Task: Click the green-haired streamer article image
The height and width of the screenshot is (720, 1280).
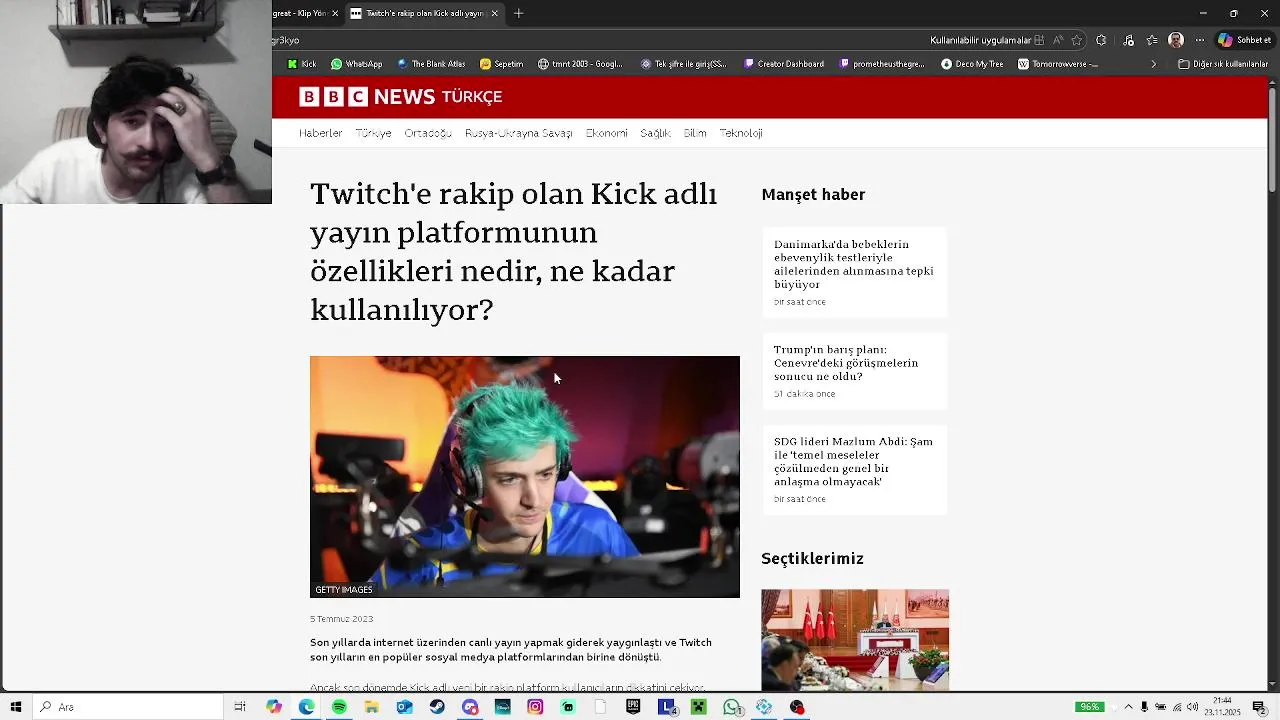Action: coord(525,477)
